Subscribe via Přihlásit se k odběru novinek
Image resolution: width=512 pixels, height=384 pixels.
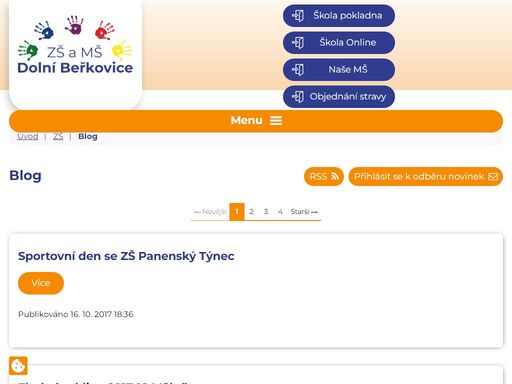(425, 176)
